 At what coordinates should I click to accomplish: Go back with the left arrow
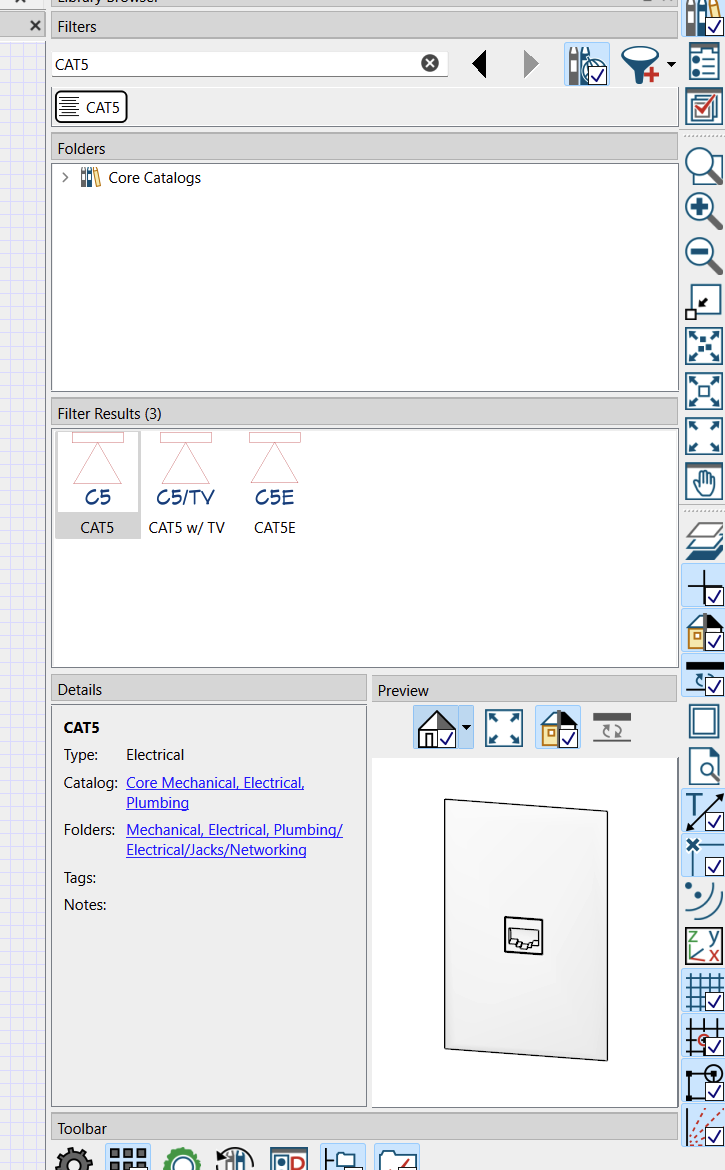coord(480,64)
